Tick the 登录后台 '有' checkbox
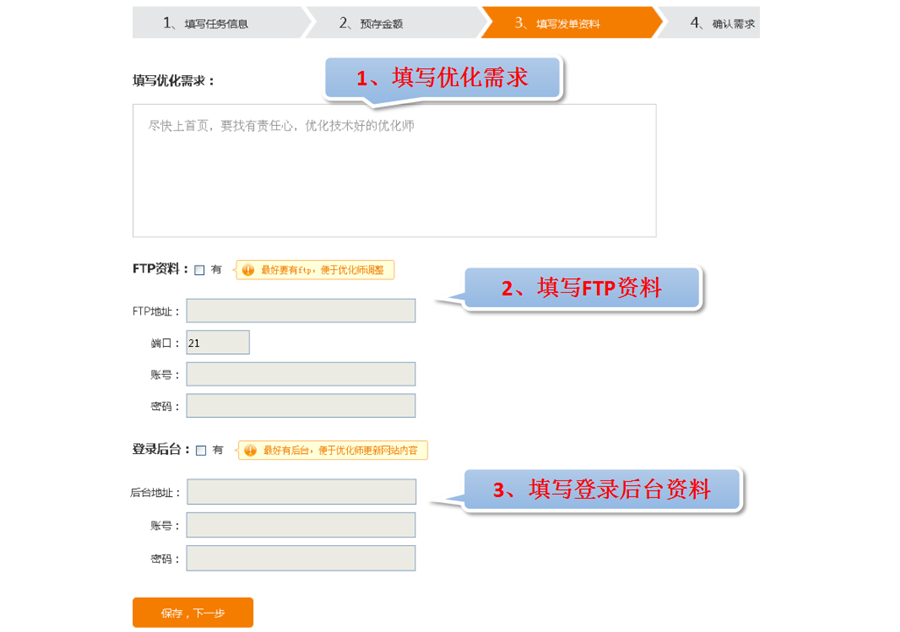900x632 pixels. 201,451
